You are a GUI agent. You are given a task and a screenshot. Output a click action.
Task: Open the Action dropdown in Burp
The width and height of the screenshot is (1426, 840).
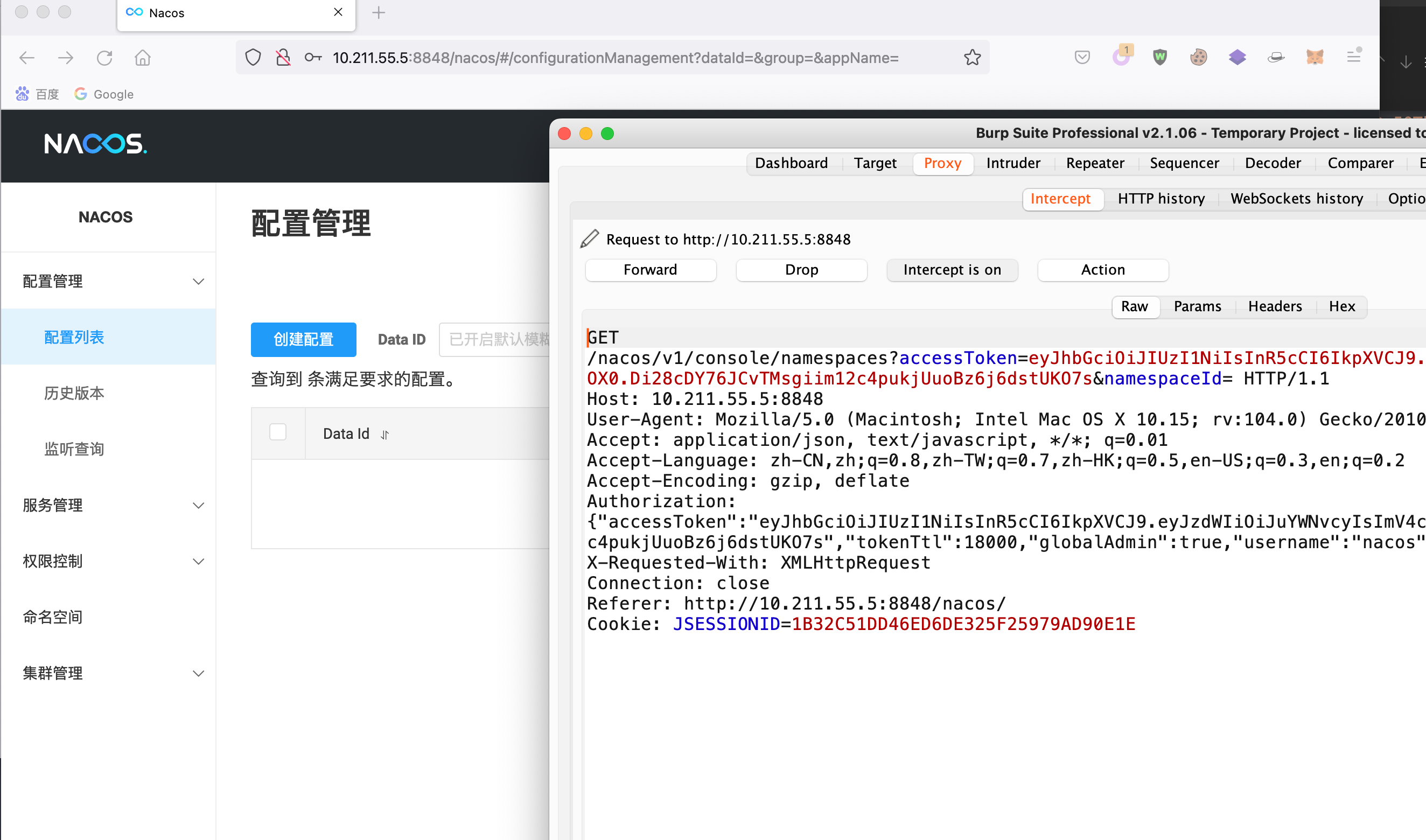(x=1103, y=269)
